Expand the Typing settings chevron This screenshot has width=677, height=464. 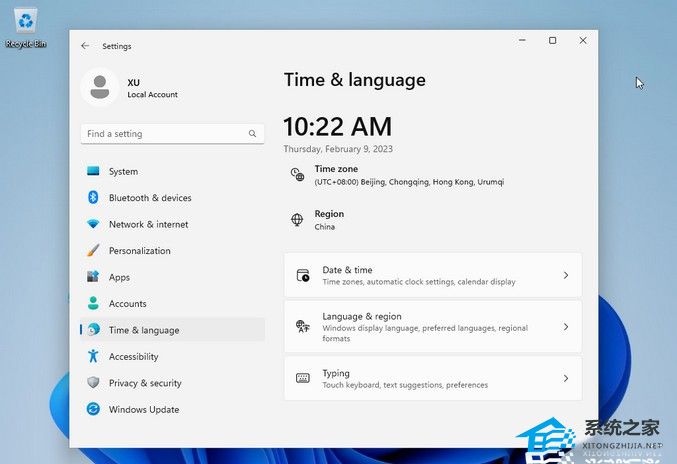coord(565,379)
